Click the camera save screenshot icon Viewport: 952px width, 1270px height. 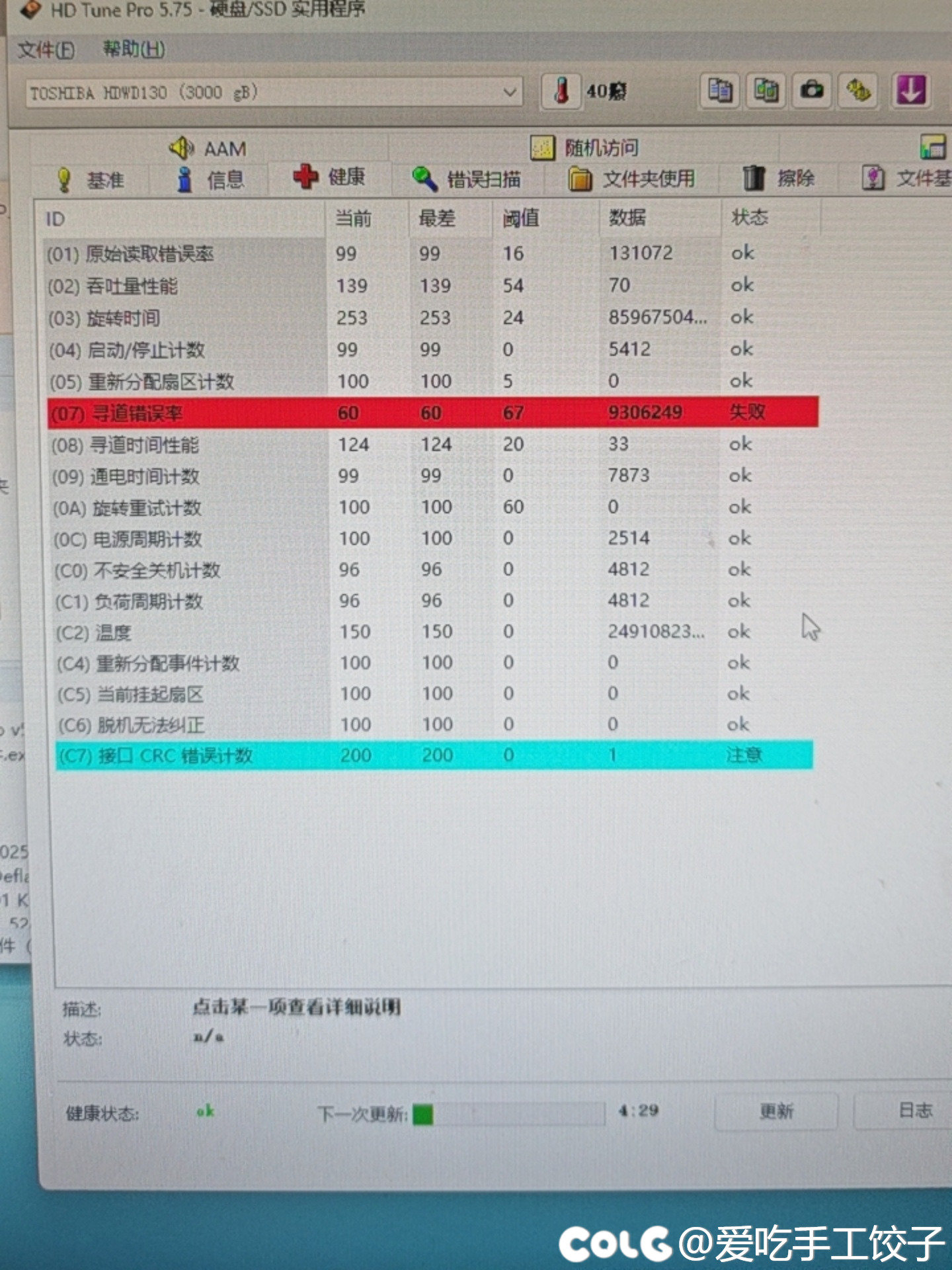click(812, 90)
